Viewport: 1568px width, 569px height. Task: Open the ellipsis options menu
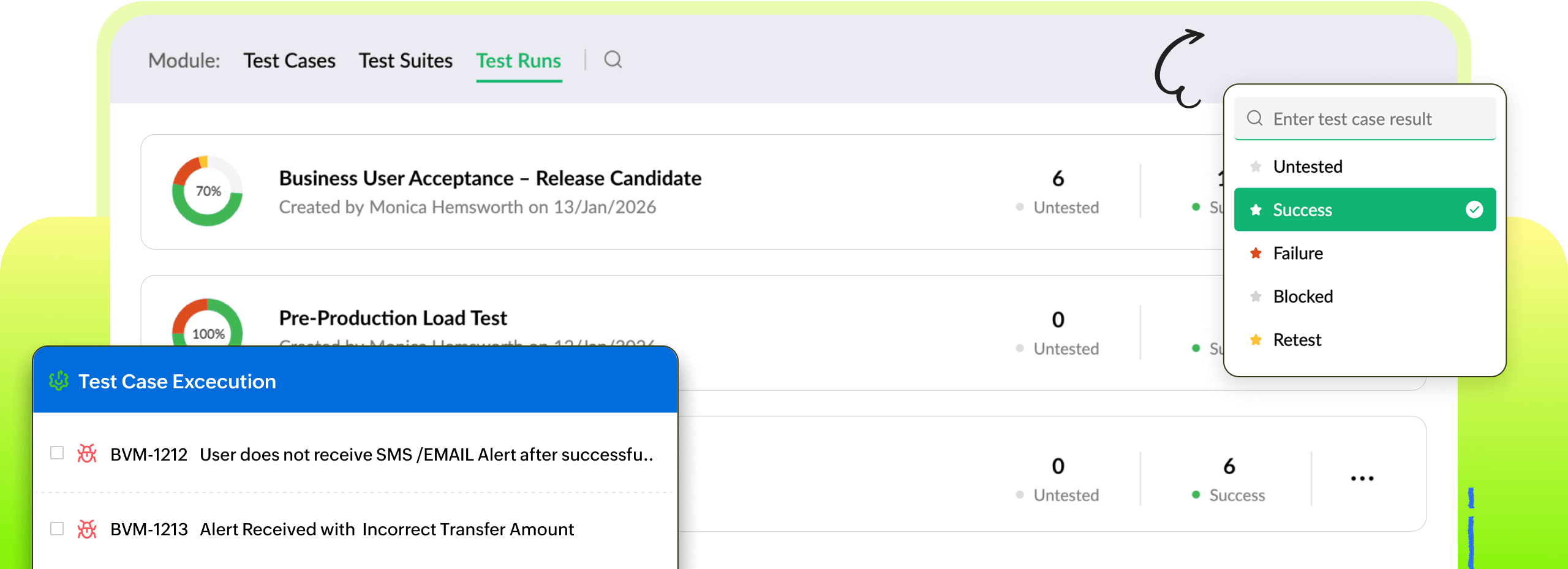click(x=1362, y=478)
